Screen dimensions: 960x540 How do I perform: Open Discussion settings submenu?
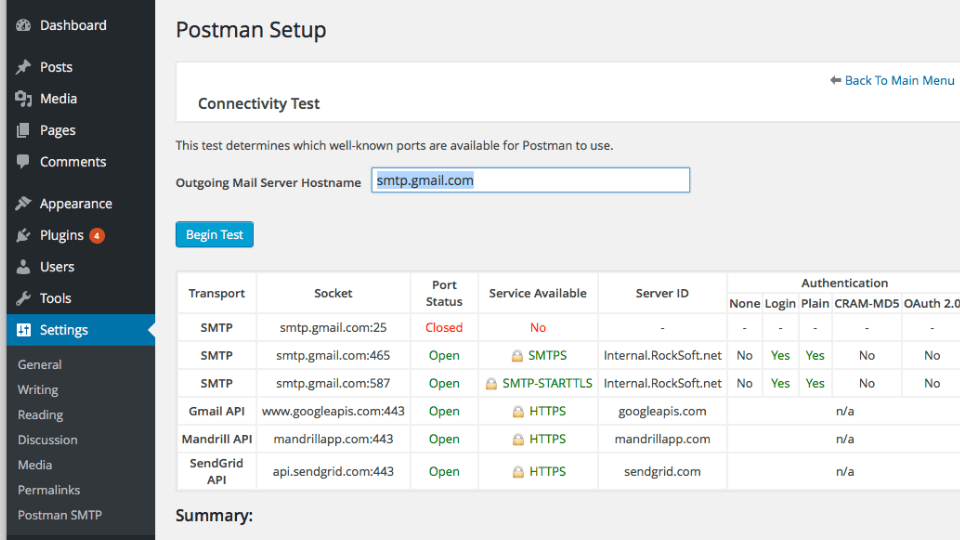tap(48, 440)
